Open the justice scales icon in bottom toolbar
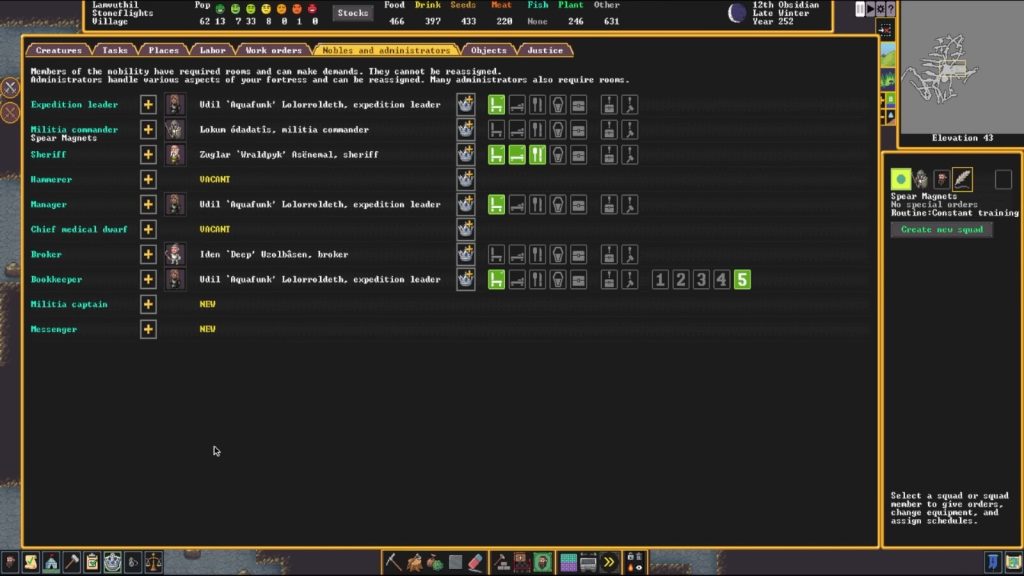 [x=153, y=562]
